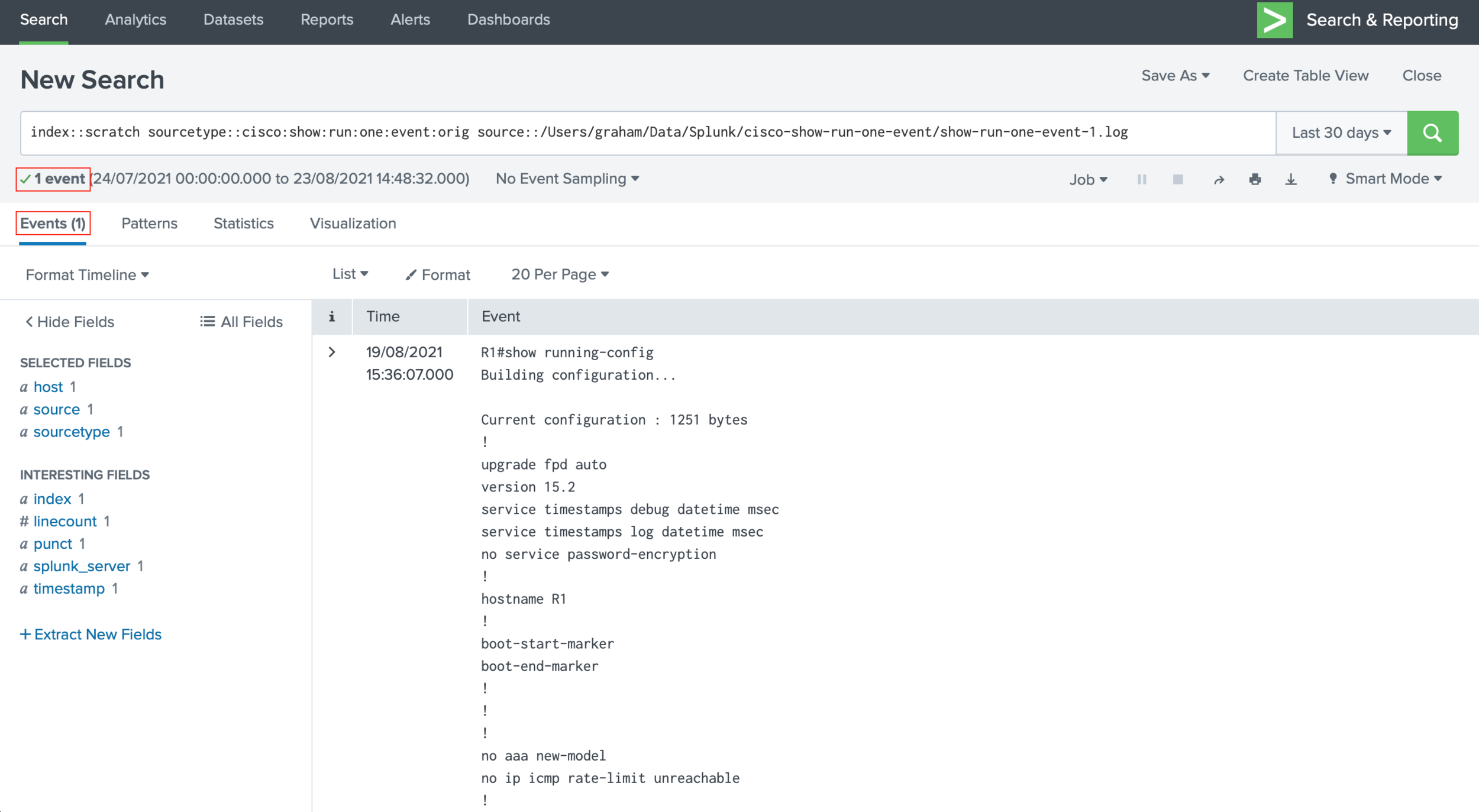
Task: Share the job via the share icon
Action: [1219, 179]
